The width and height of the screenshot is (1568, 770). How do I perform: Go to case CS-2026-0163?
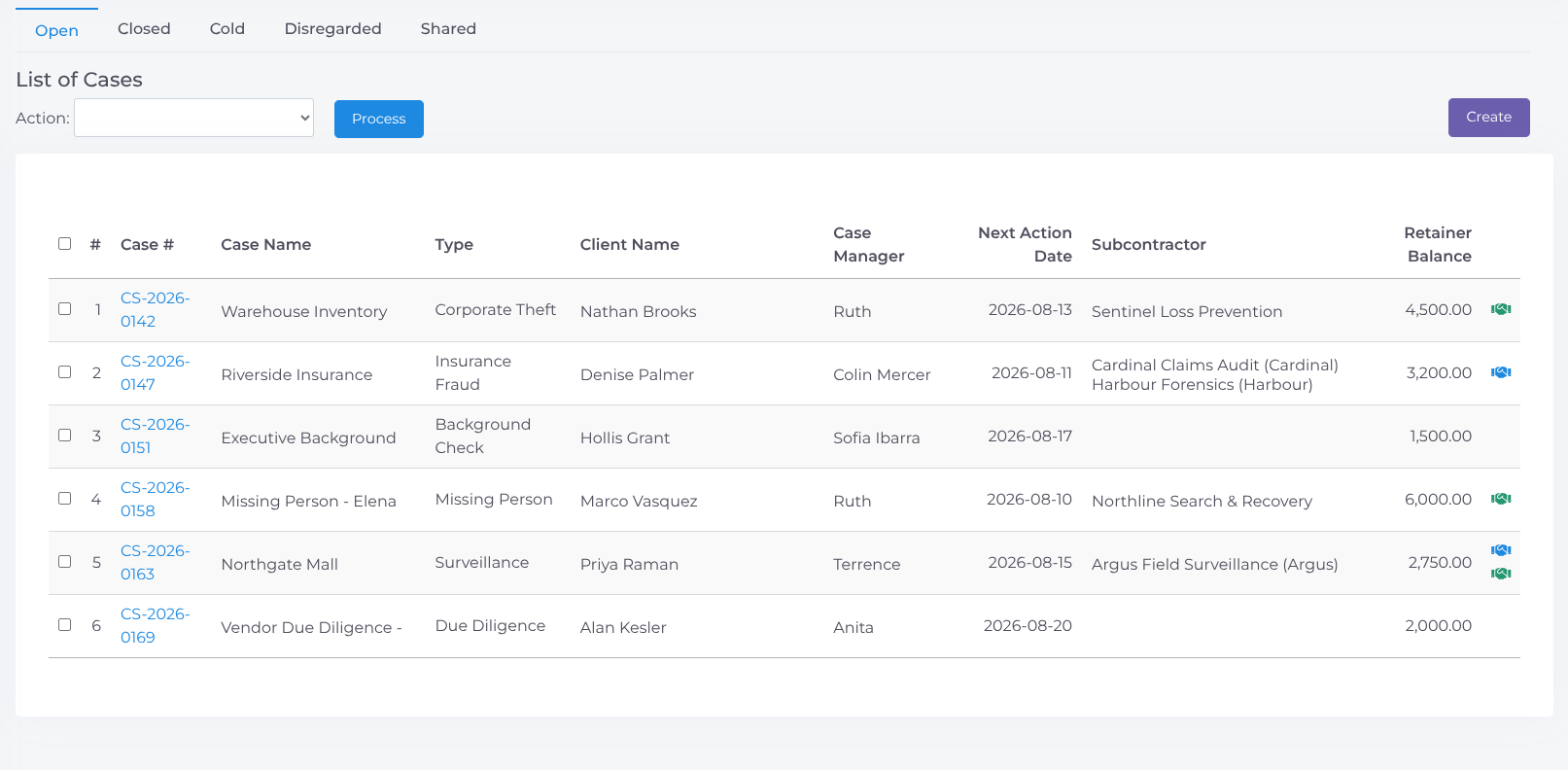pyautogui.click(x=155, y=562)
